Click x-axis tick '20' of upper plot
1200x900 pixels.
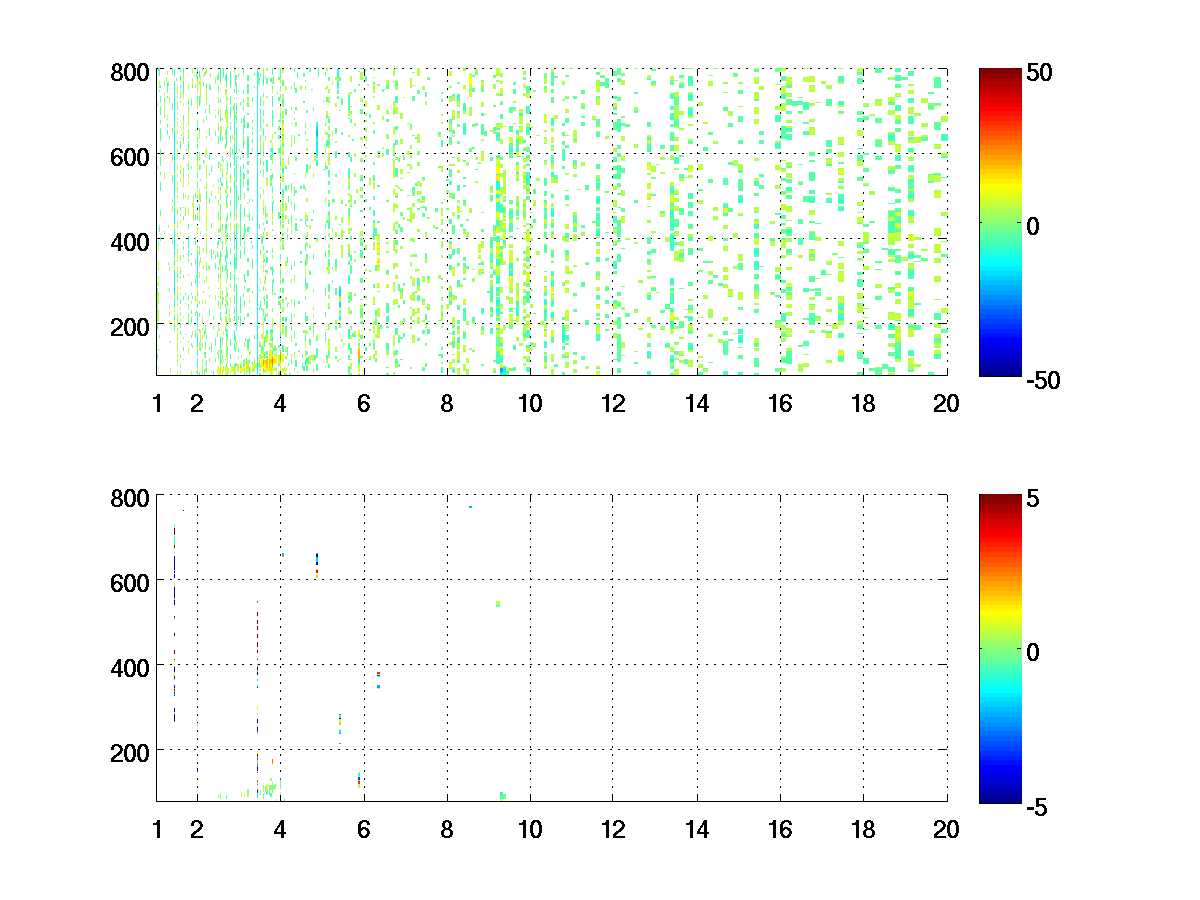(x=946, y=404)
